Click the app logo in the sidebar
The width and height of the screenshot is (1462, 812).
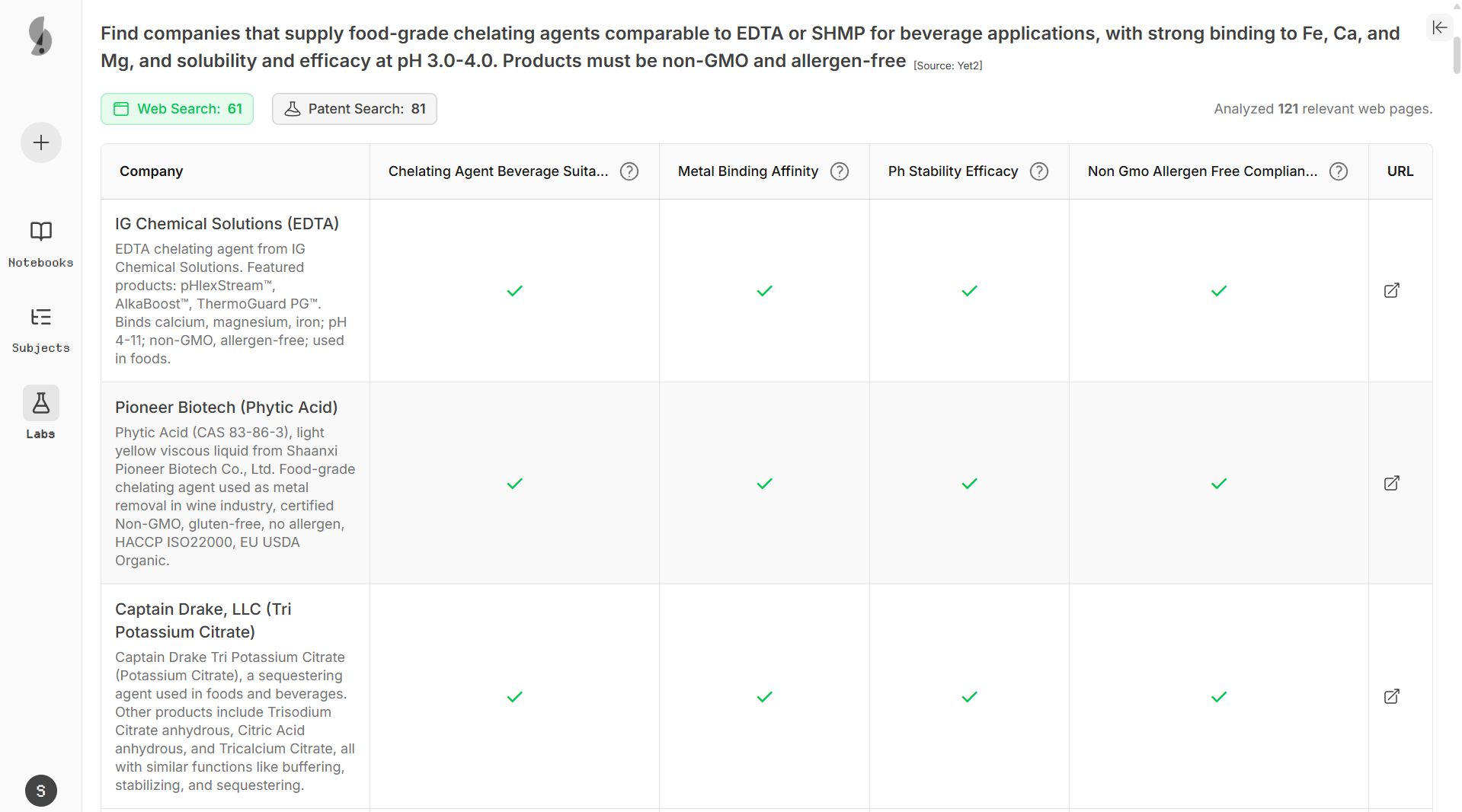coord(40,36)
